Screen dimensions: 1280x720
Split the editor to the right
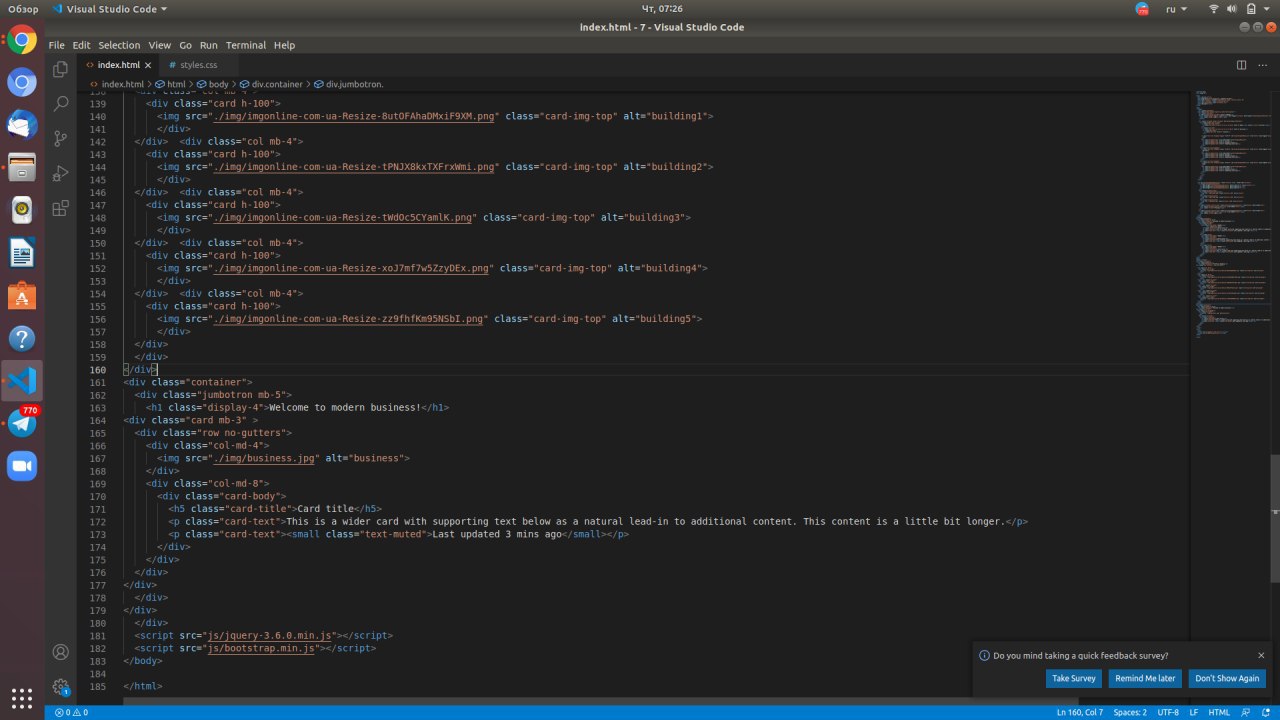tap(1241, 65)
